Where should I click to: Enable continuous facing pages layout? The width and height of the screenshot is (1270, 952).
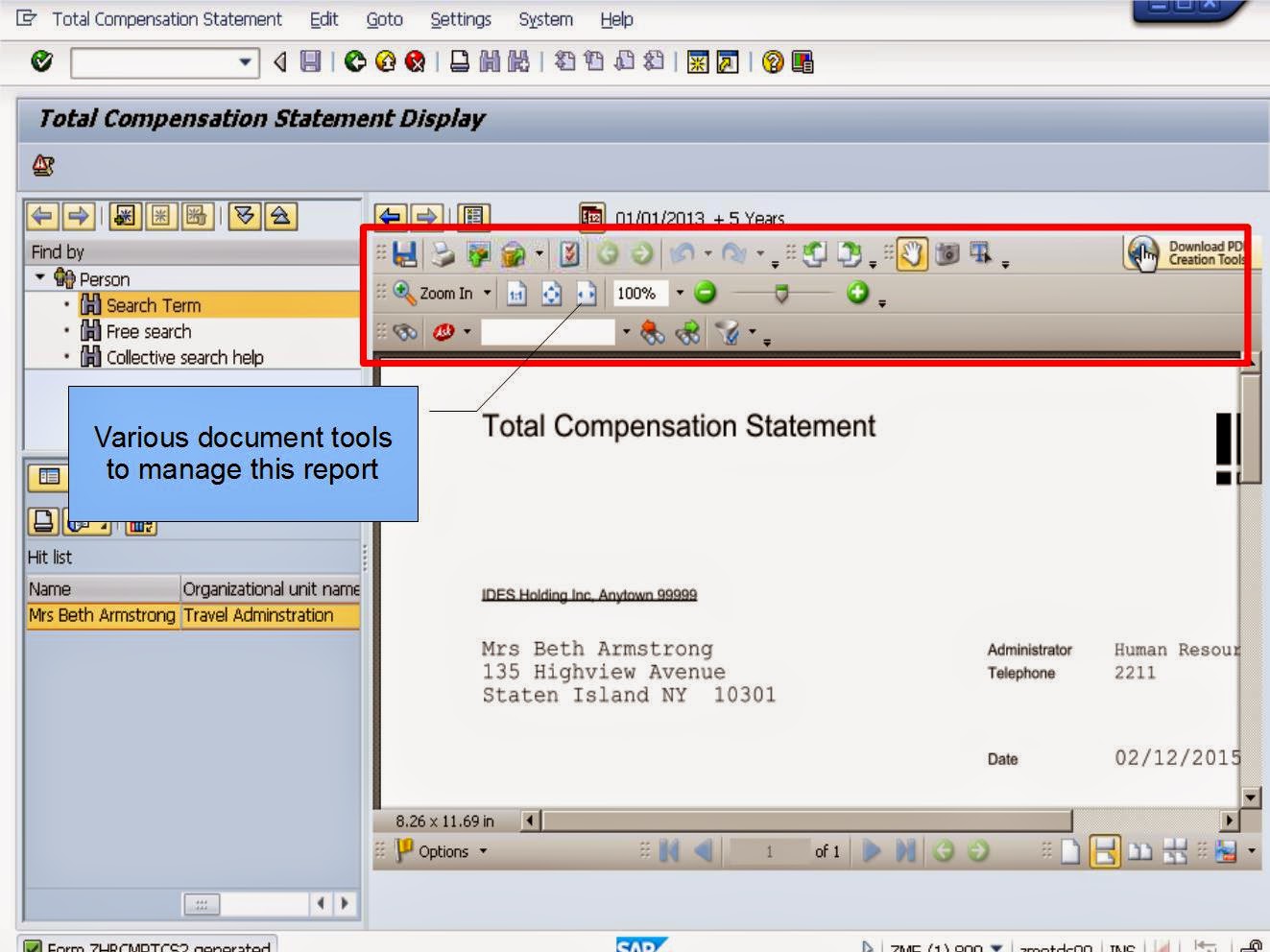point(1174,850)
